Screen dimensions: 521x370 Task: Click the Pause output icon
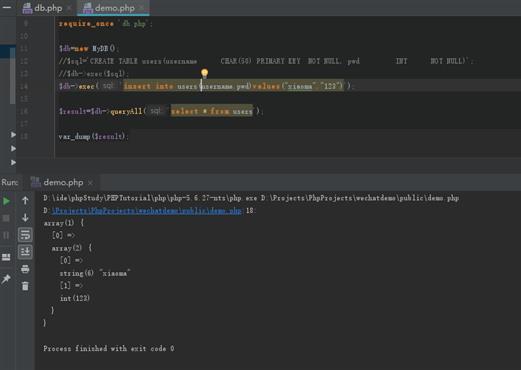coord(6,235)
